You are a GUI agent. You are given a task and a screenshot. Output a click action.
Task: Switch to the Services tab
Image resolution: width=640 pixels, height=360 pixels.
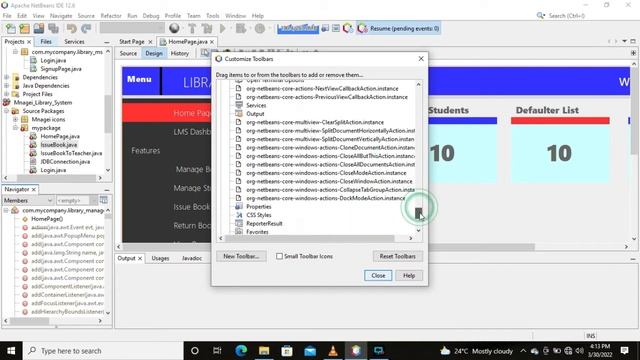(74, 42)
